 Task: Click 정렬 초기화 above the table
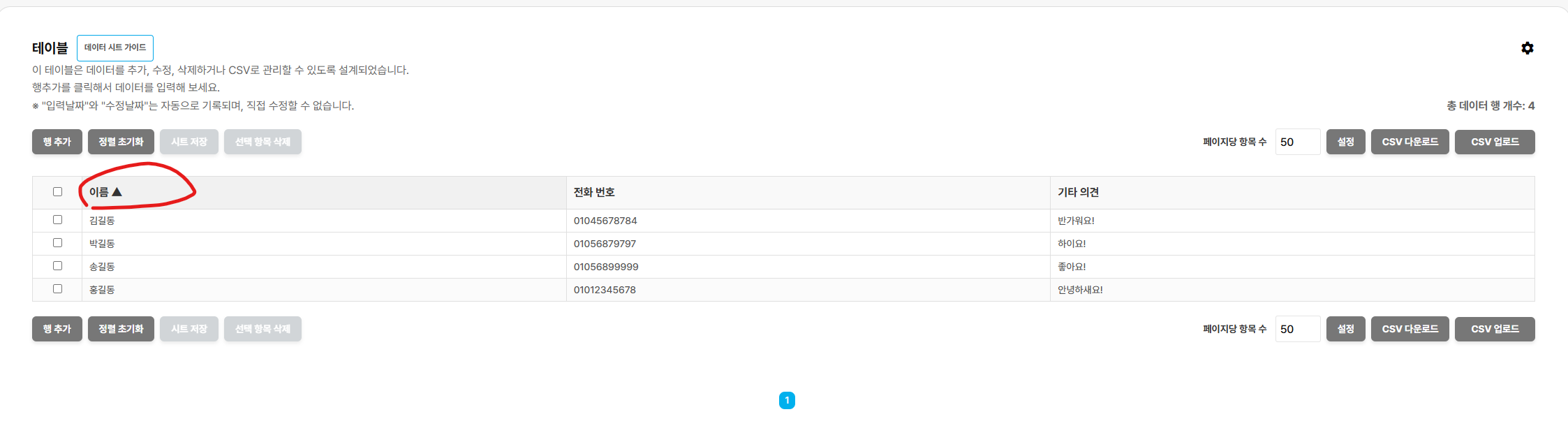(x=121, y=142)
